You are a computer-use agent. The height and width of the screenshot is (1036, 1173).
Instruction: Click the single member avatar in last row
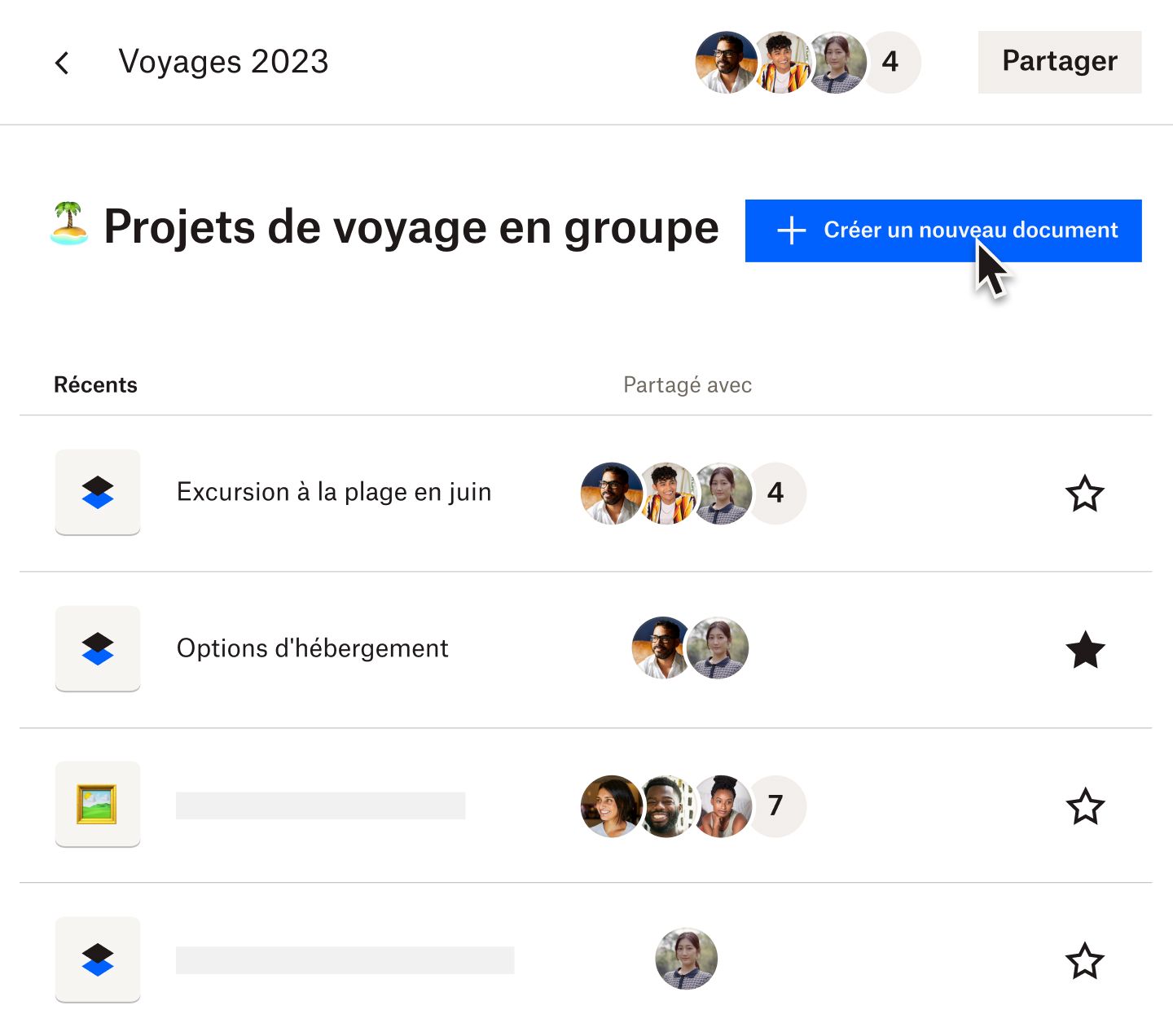pos(686,959)
